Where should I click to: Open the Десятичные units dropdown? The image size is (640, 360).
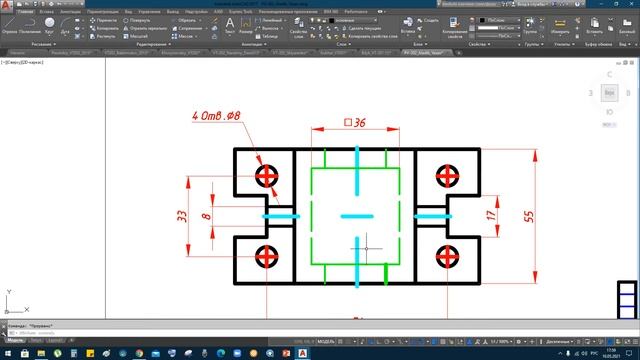pyautogui.click(x=560, y=342)
